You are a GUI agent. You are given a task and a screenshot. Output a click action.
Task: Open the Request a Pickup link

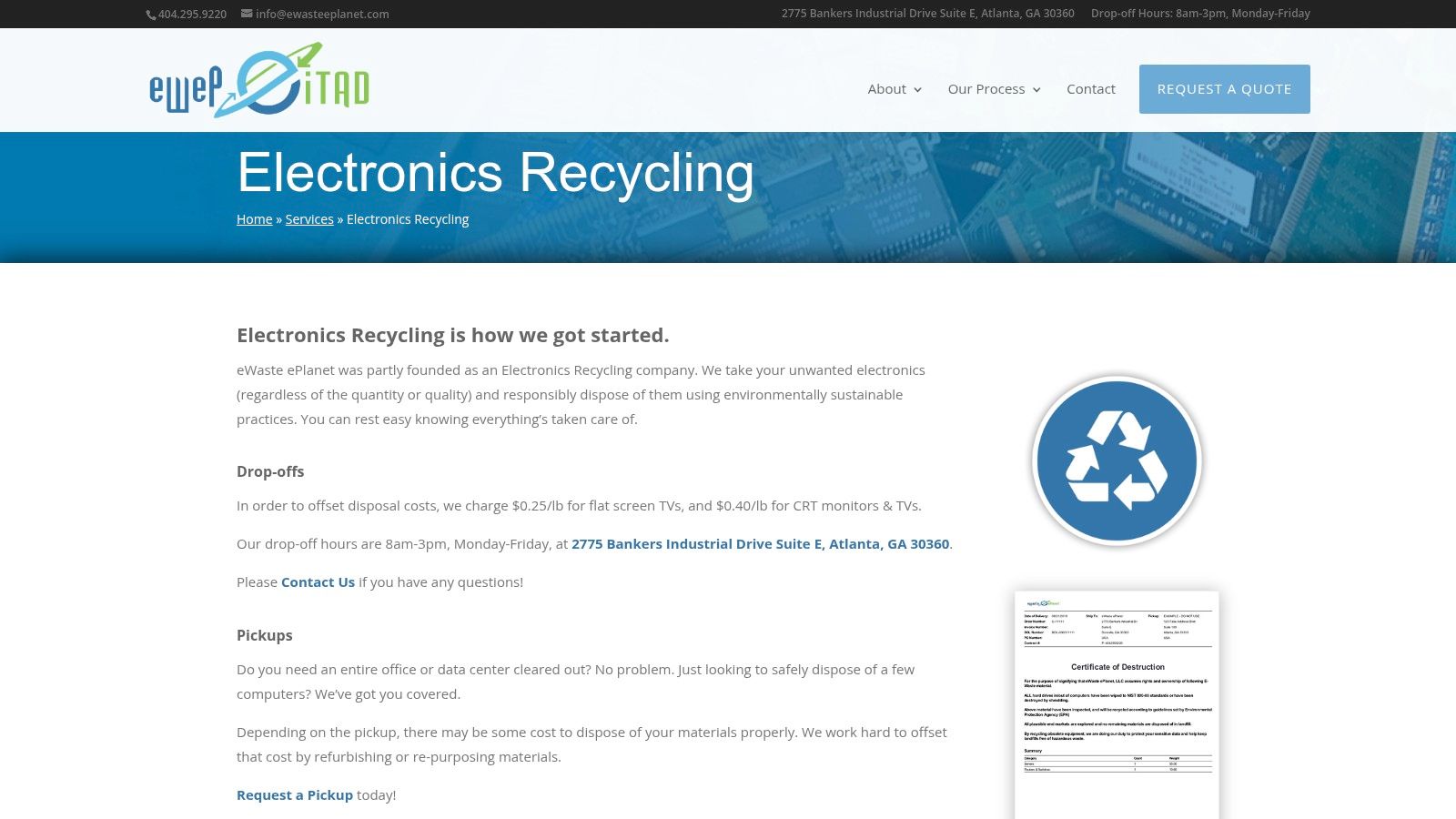(x=294, y=794)
